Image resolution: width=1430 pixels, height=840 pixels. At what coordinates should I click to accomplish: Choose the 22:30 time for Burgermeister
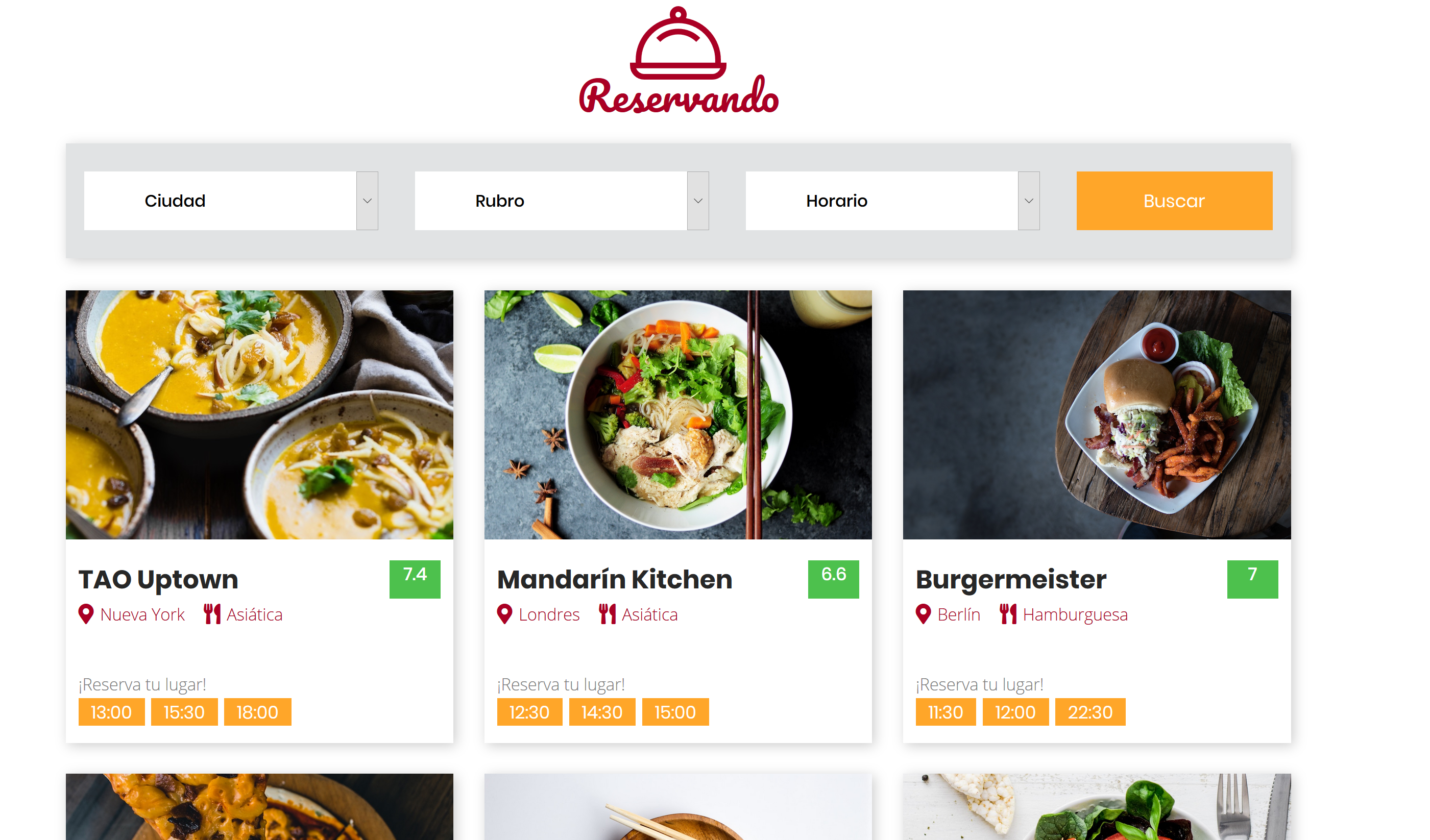tap(1090, 712)
